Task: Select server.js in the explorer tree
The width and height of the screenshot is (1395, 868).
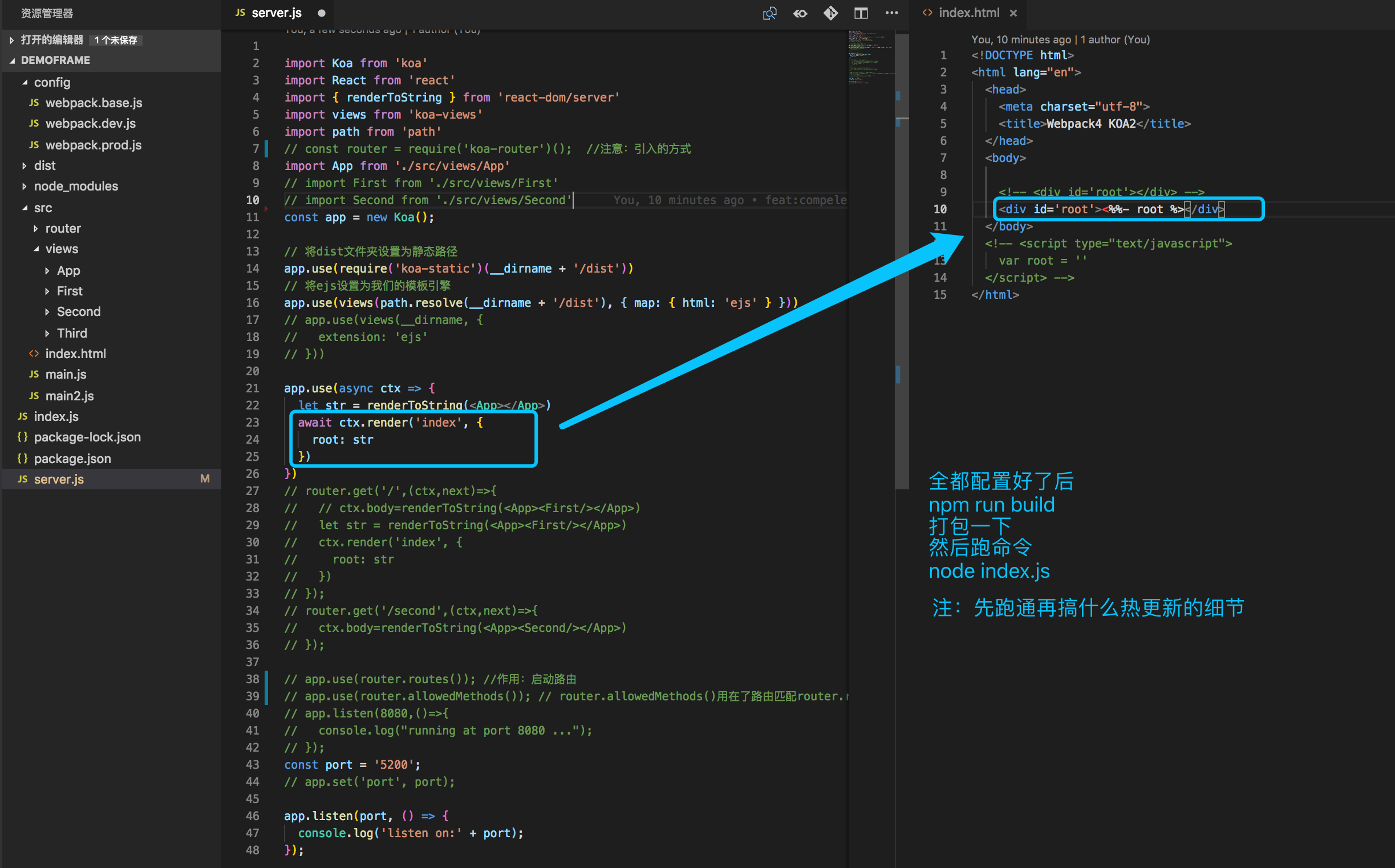Action: click(x=111, y=479)
